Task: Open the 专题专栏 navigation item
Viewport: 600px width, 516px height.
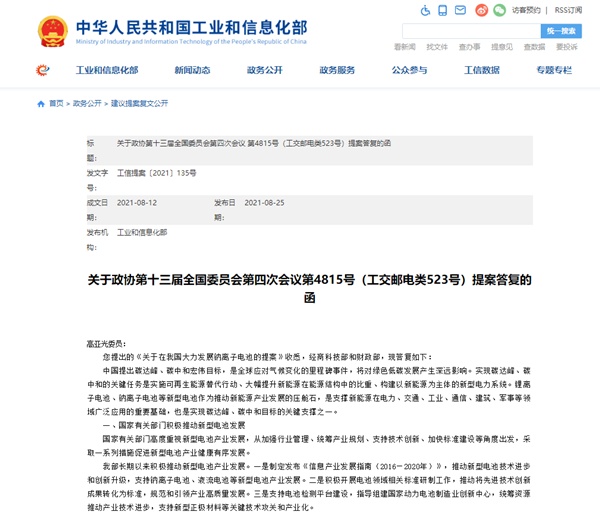Action: [554, 70]
